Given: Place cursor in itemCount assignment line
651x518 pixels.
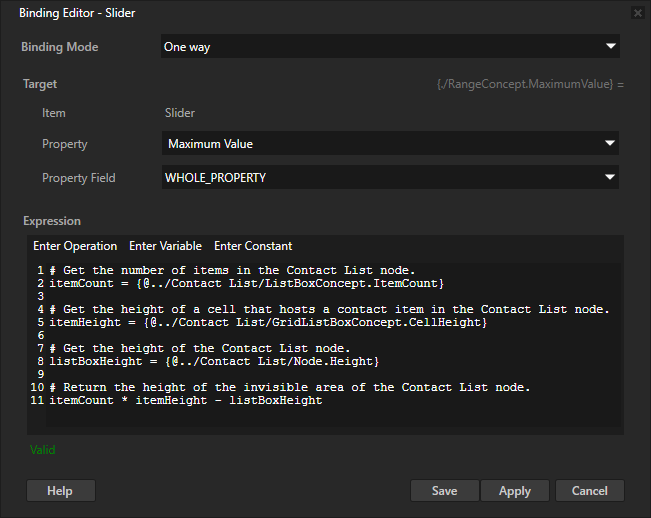Looking at the screenshot, I should point(240,284).
